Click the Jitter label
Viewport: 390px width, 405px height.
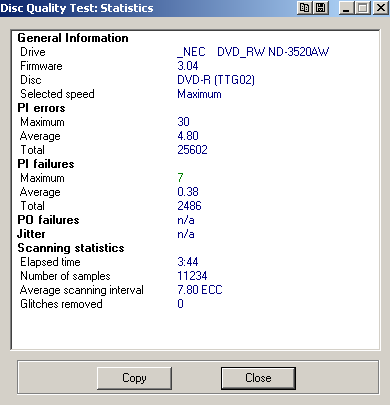pyautogui.click(x=31, y=234)
